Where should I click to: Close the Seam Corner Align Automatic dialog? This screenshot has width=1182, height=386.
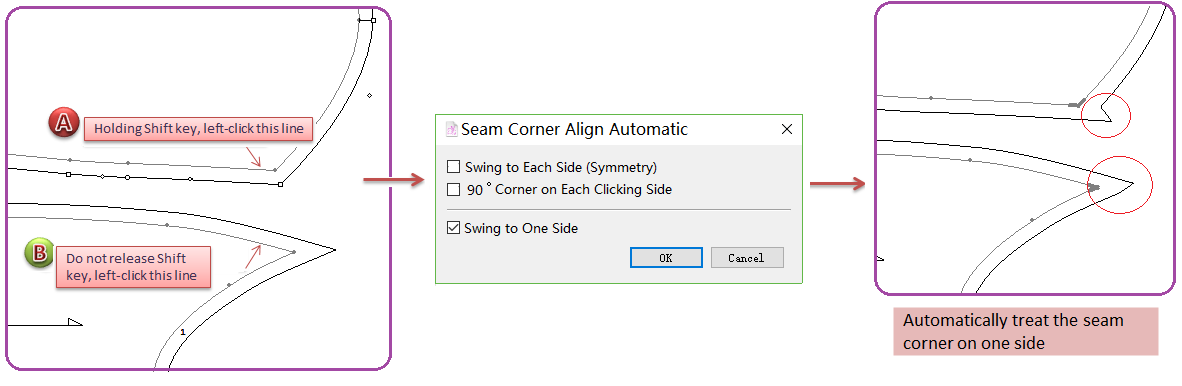(x=786, y=130)
